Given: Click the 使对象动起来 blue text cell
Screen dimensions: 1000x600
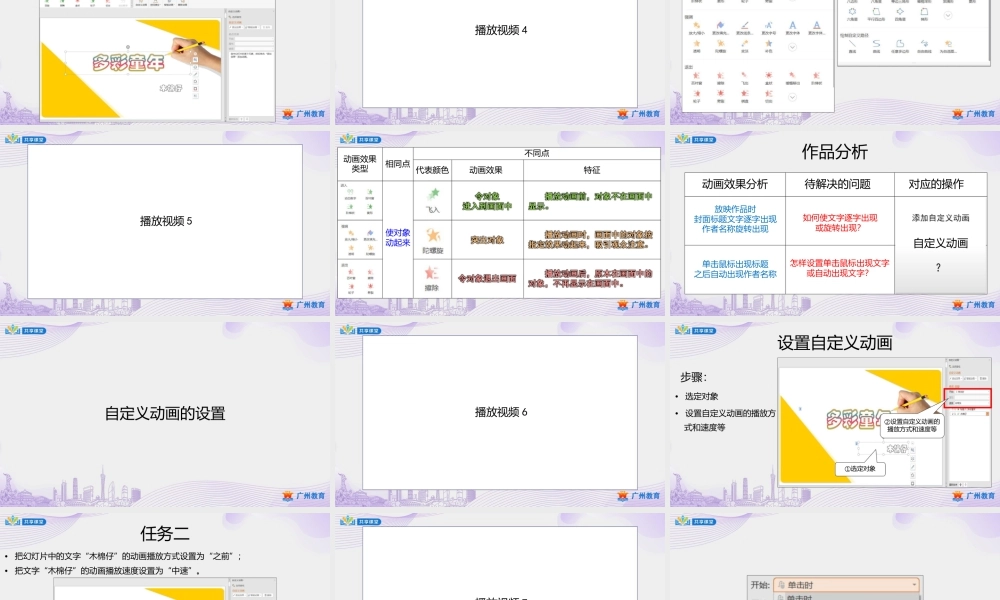Looking at the screenshot, I should (x=398, y=238).
